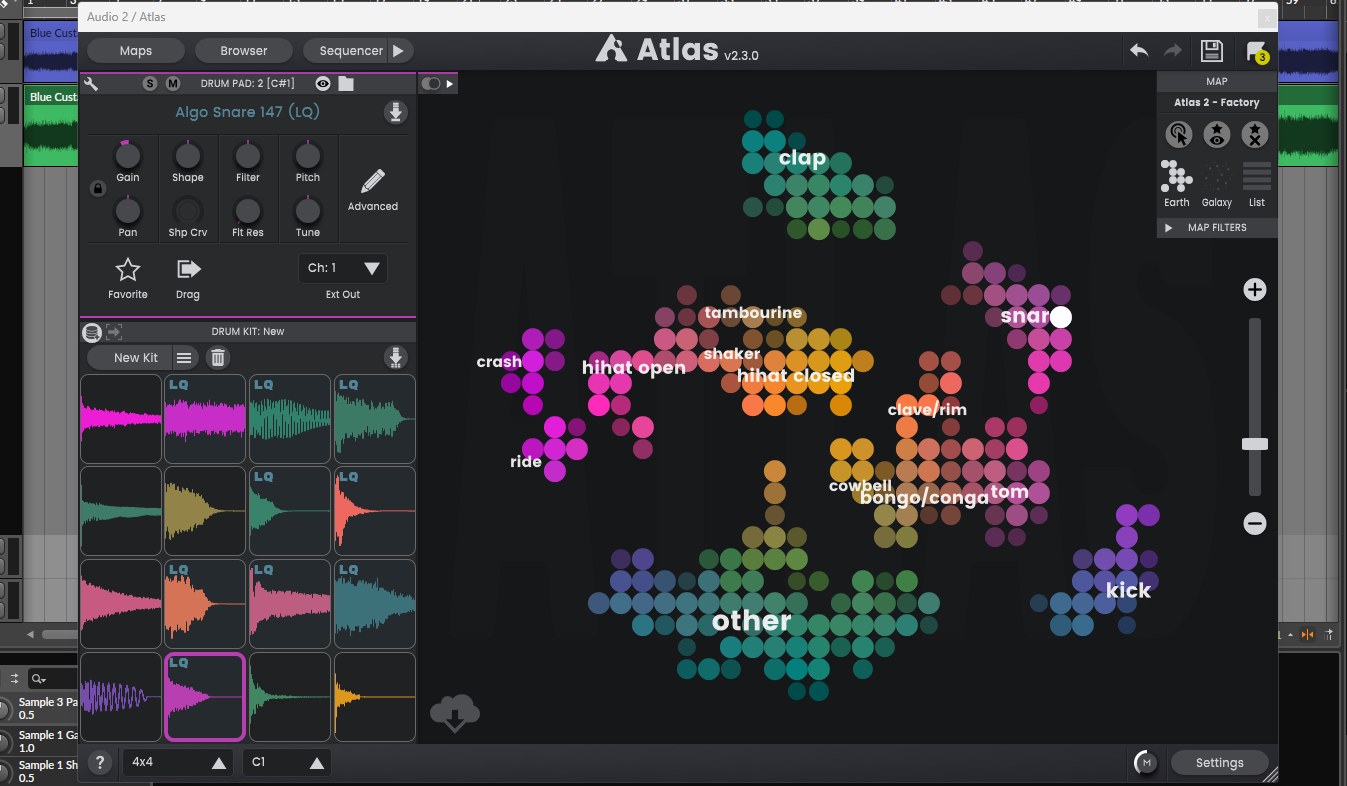
Task: Download the Algo Snare 147 sample
Action: 396,112
